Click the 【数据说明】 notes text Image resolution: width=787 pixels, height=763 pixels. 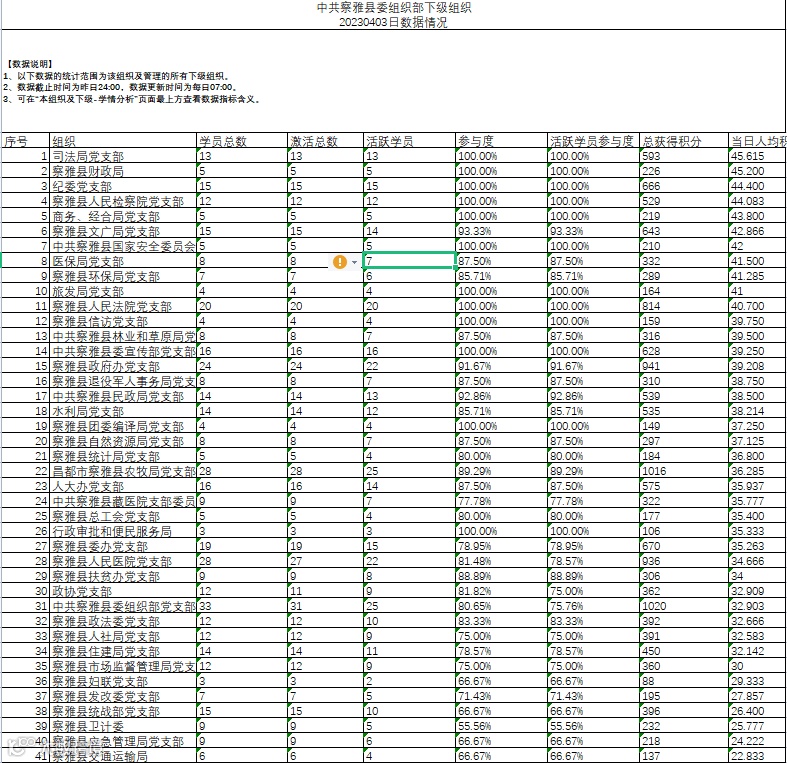[x=30, y=64]
